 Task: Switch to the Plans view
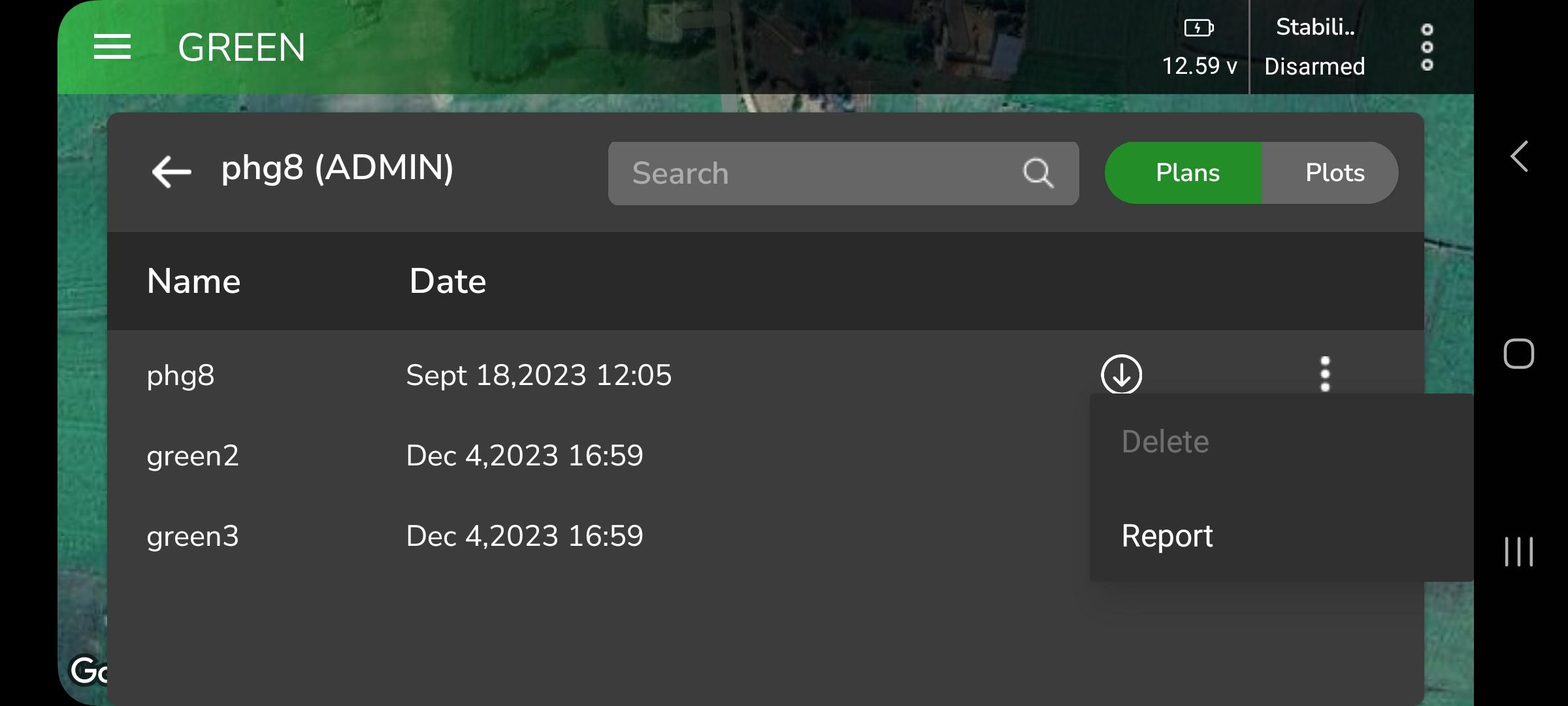pos(1186,173)
